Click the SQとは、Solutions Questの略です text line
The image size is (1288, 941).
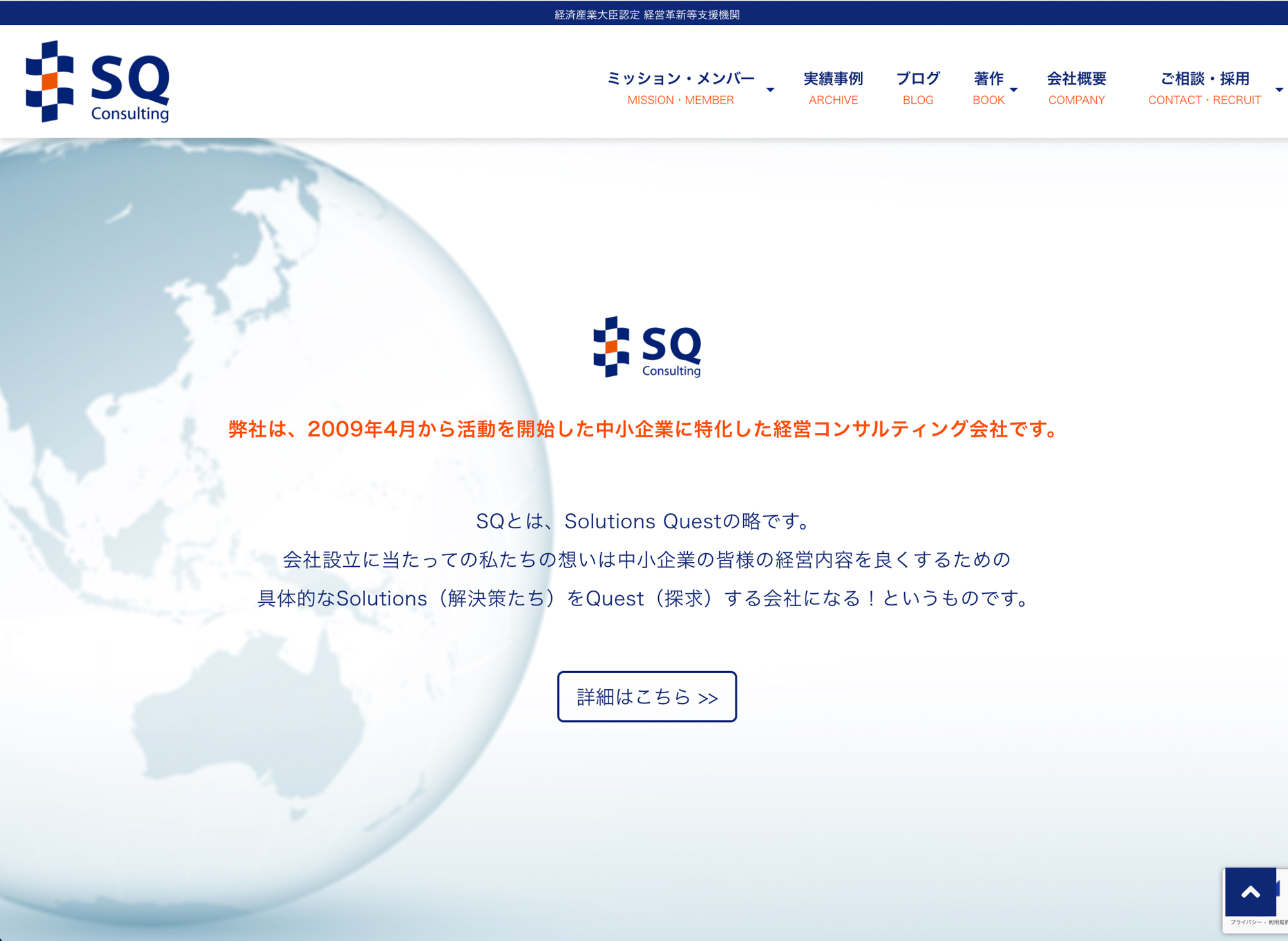[644, 521]
